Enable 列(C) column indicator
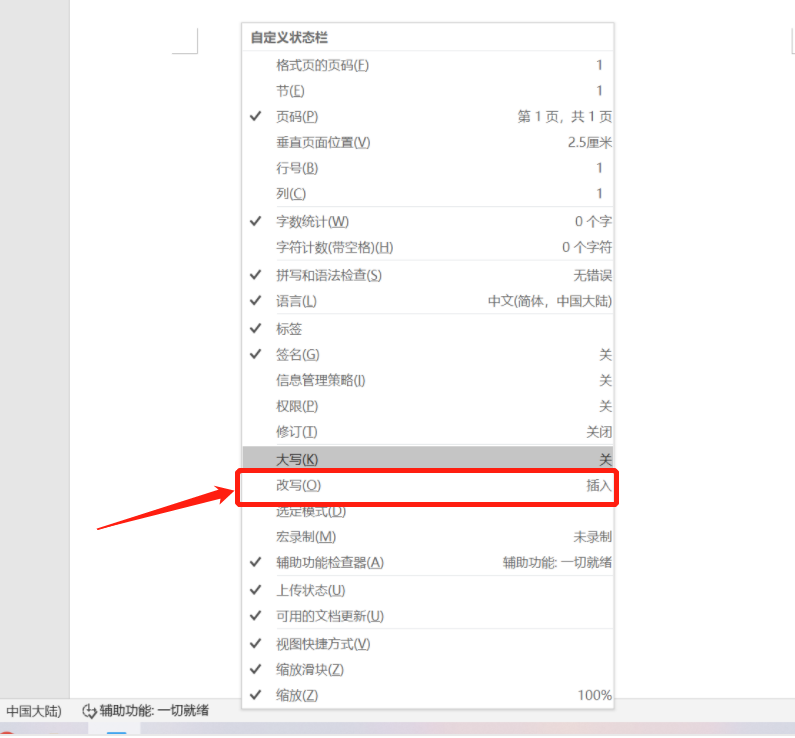This screenshot has height=738, width=795. 427,194
